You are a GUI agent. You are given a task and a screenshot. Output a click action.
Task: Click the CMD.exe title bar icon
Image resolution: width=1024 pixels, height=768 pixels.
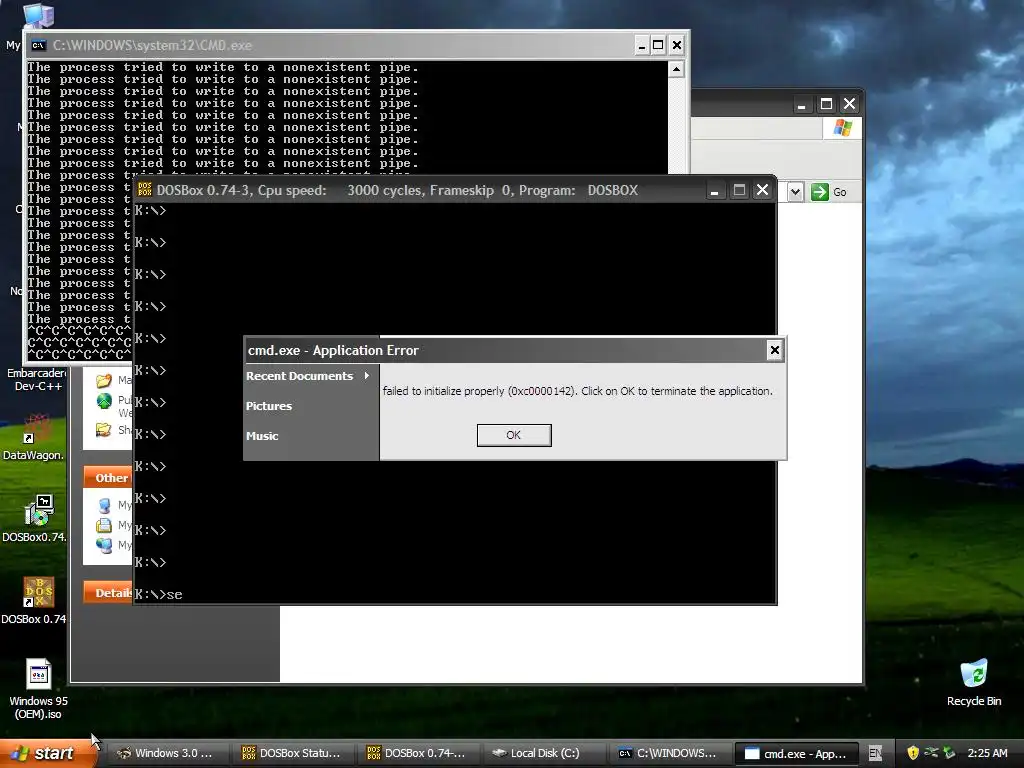click(39, 45)
